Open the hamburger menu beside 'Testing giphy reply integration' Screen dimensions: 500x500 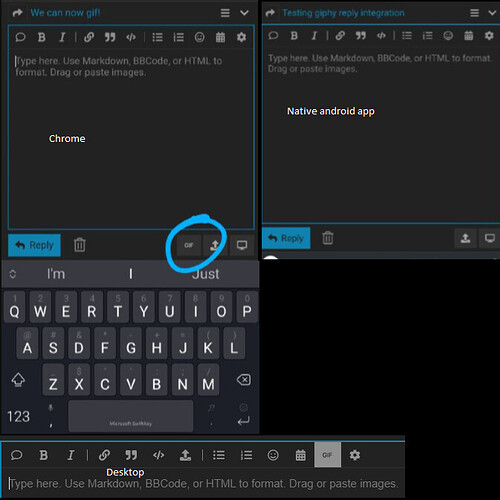(474, 13)
